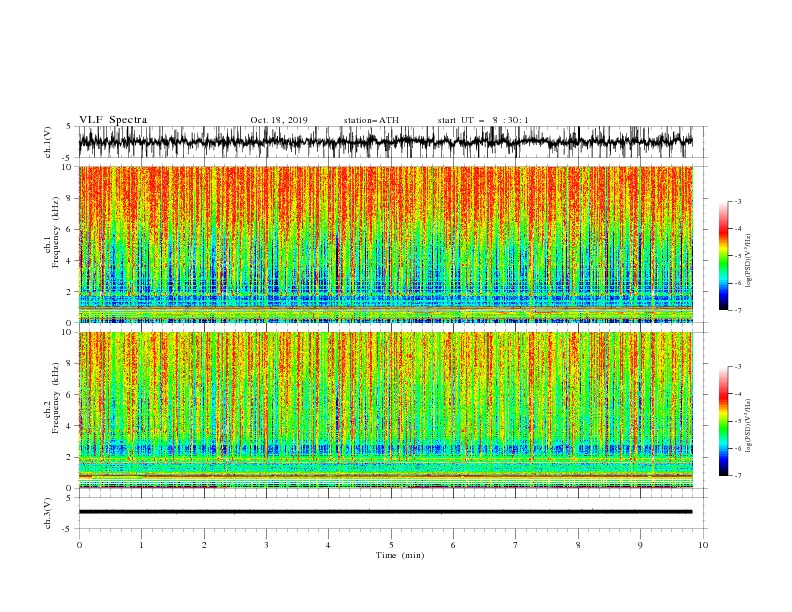Click the ch.2 spectrogram plot
The width and height of the screenshot is (792, 612).
click(386, 410)
